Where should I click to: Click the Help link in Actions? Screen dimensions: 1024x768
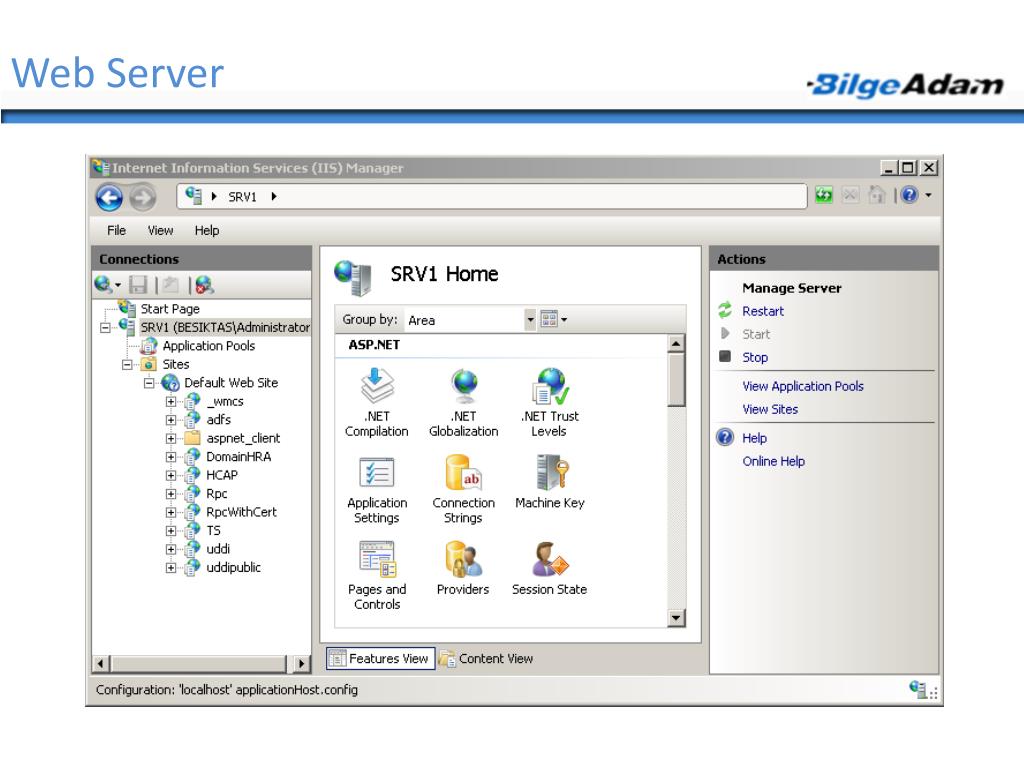[754, 438]
